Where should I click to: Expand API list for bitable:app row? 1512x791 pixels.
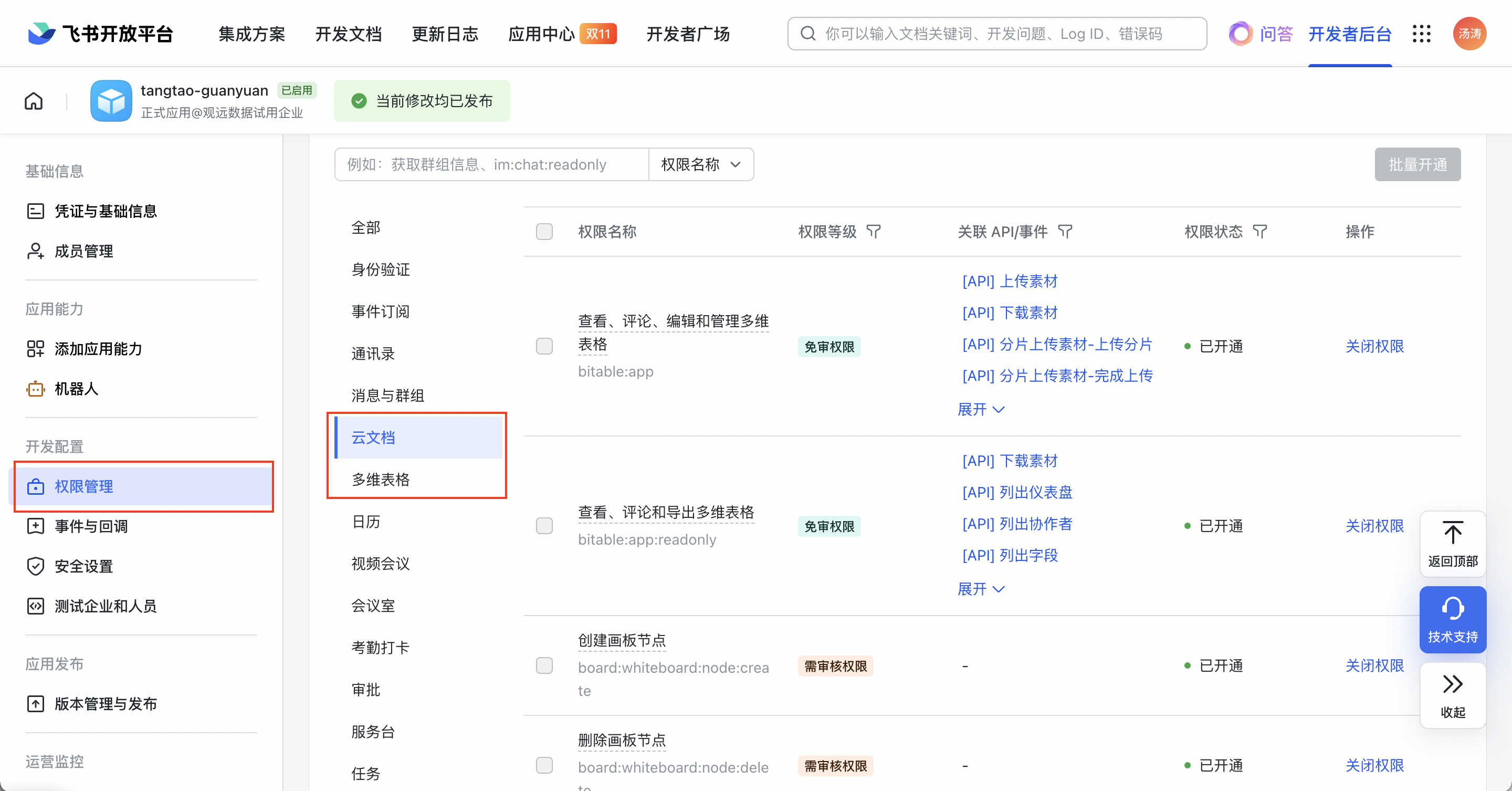point(981,409)
